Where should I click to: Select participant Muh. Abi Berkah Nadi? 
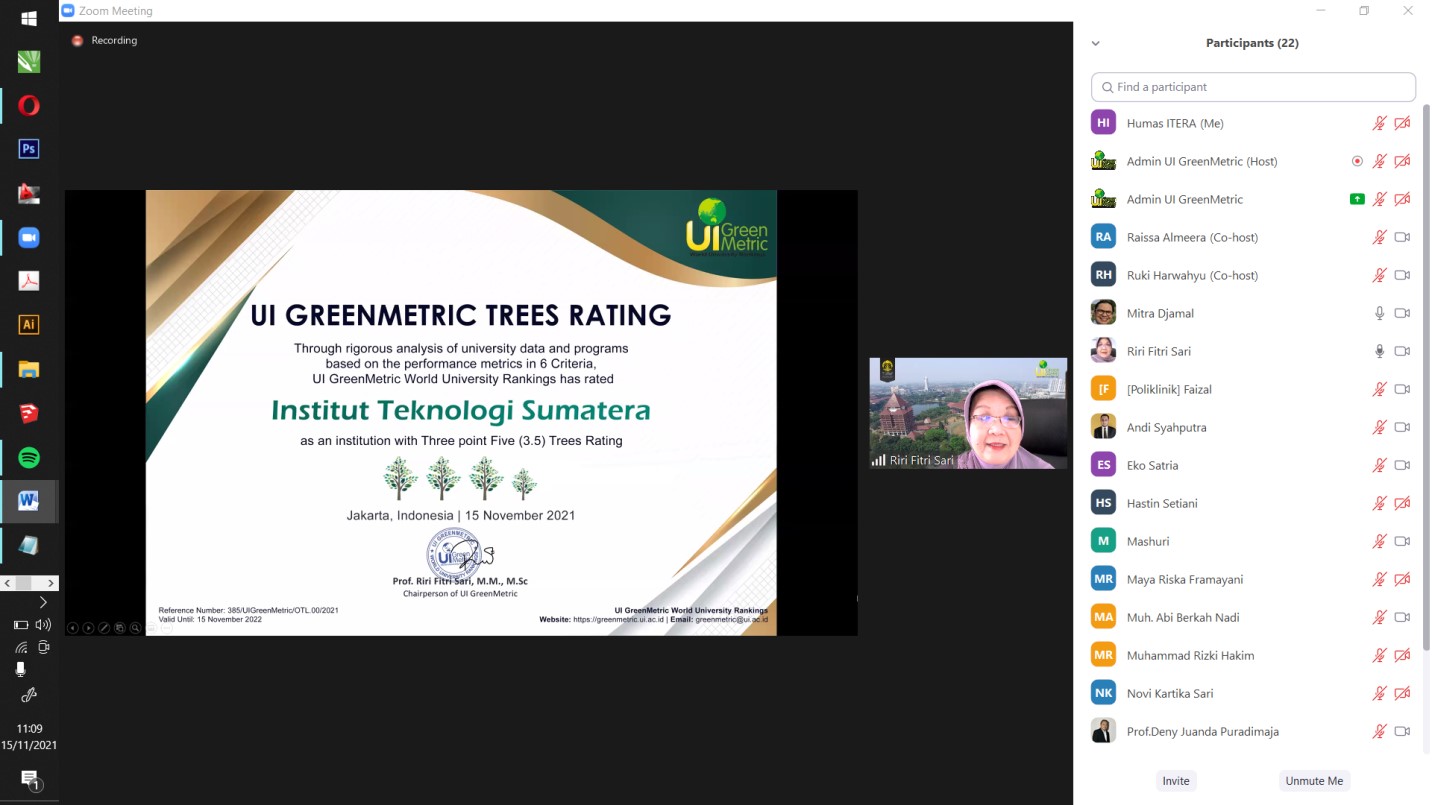[x=1183, y=617]
